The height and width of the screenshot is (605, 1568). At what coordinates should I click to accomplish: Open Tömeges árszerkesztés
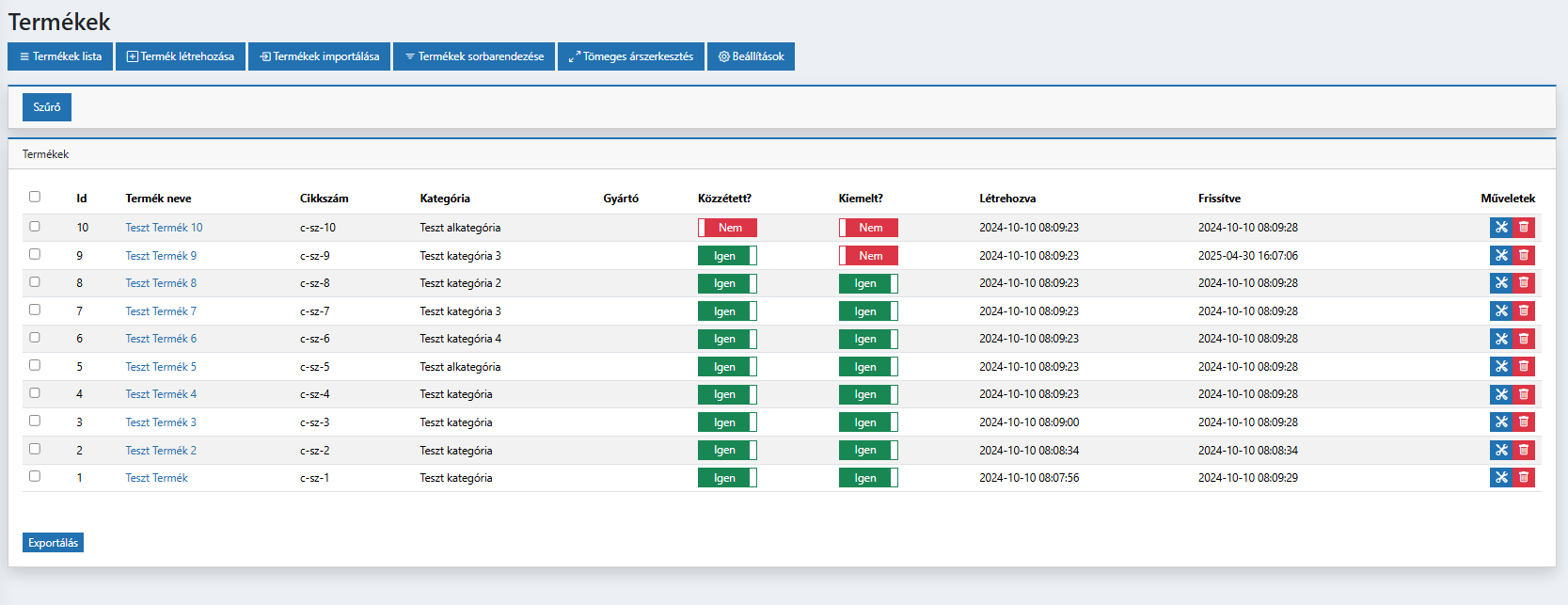[631, 56]
